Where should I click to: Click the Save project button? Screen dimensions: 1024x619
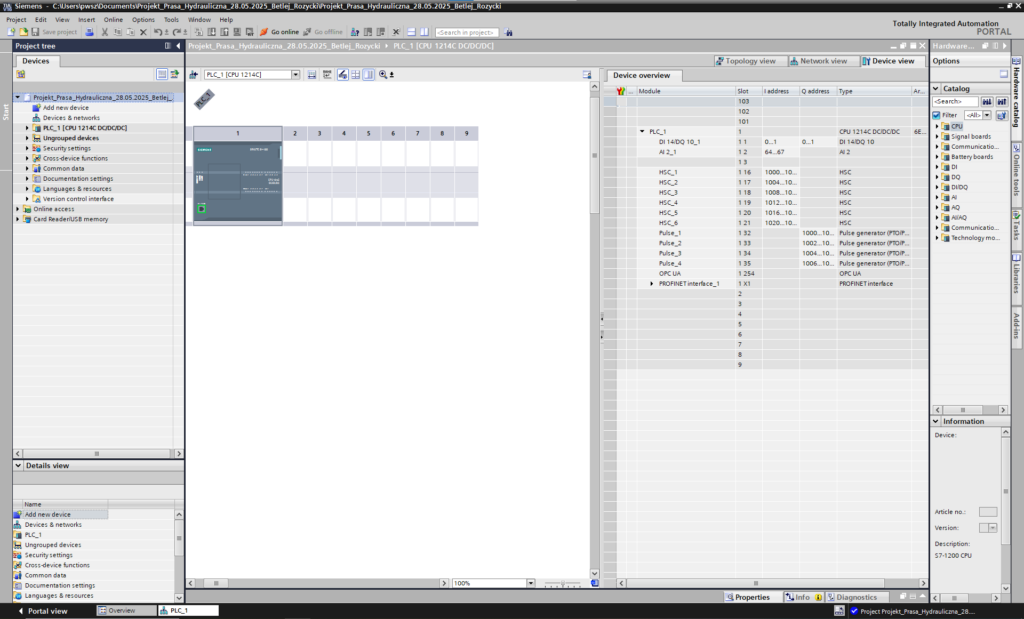click(x=54, y=32)
